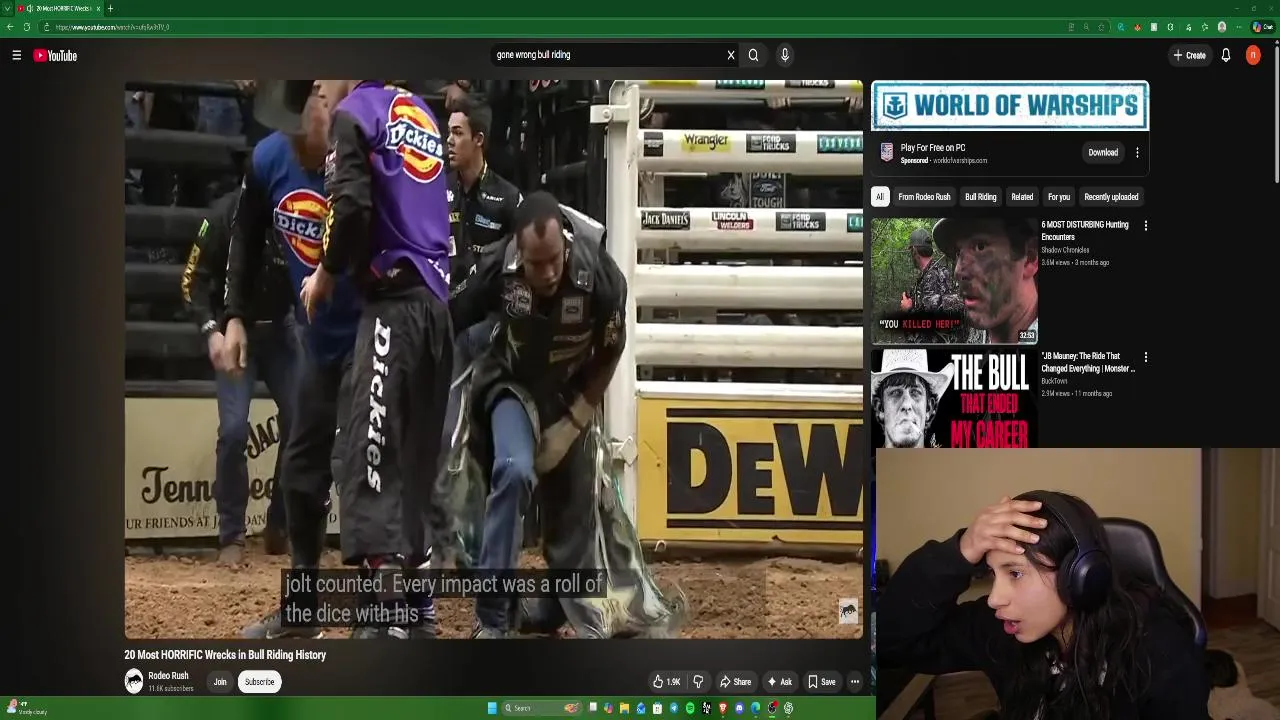1280x720 pixels.
Task: Open the browser profile picture
Action: click(x=1221, y=27)
